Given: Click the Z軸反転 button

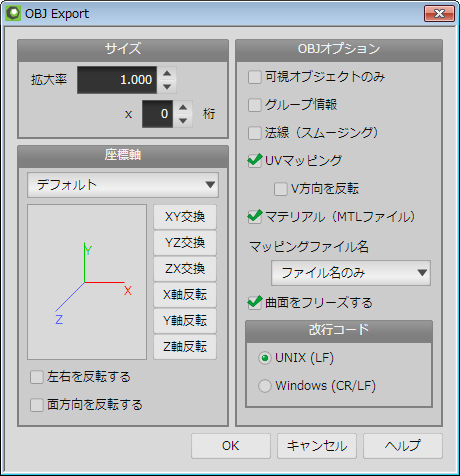Looking at the screenshot, I should (x=185, y=347).
